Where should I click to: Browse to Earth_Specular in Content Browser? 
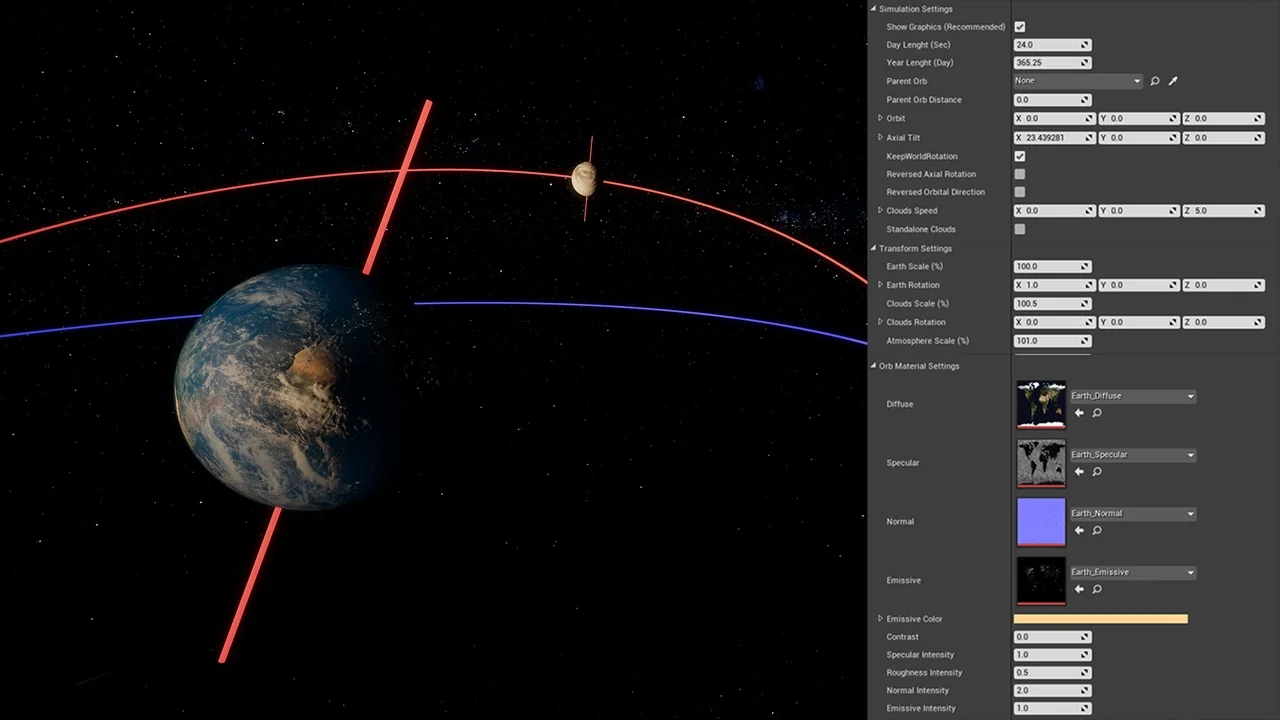pyautogui.click(x=1097, y=472)
